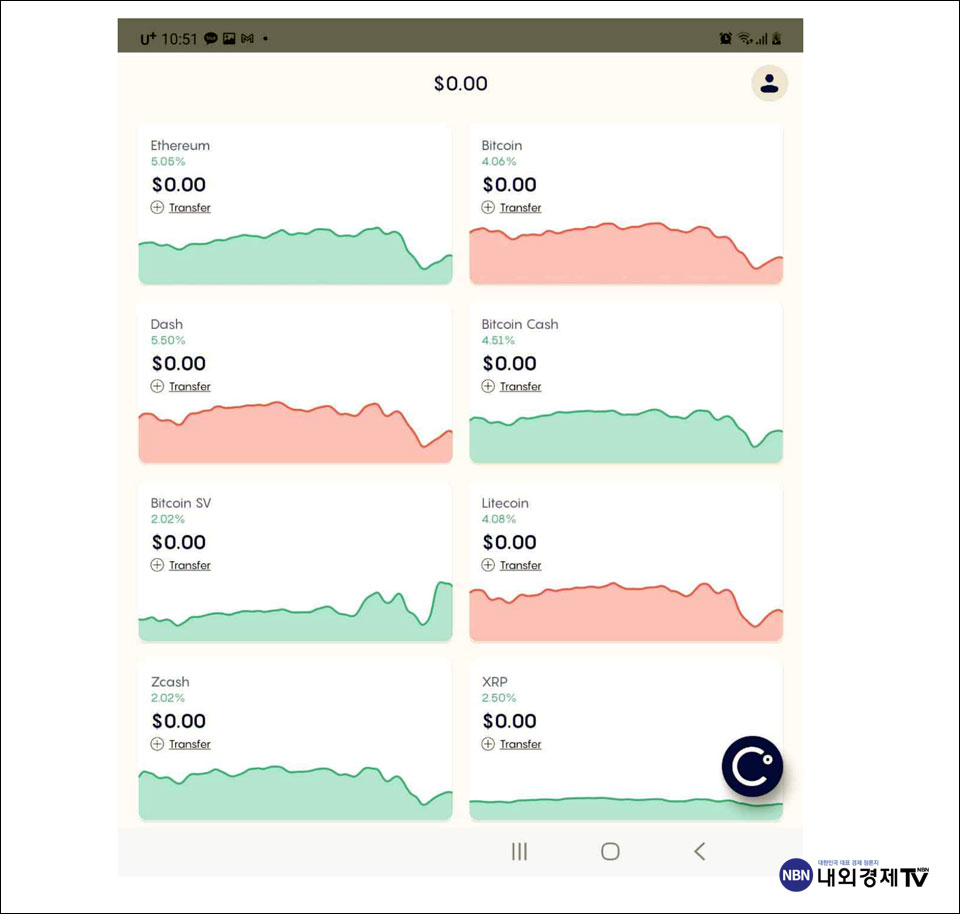Tap the total balance $0.00 header
Viewport: 960px width, 914px height.
tap(461, 84)
